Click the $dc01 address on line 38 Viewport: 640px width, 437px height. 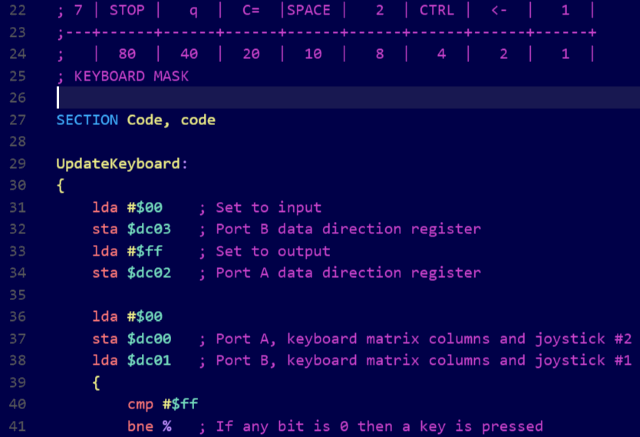click(x=149, y=361)
